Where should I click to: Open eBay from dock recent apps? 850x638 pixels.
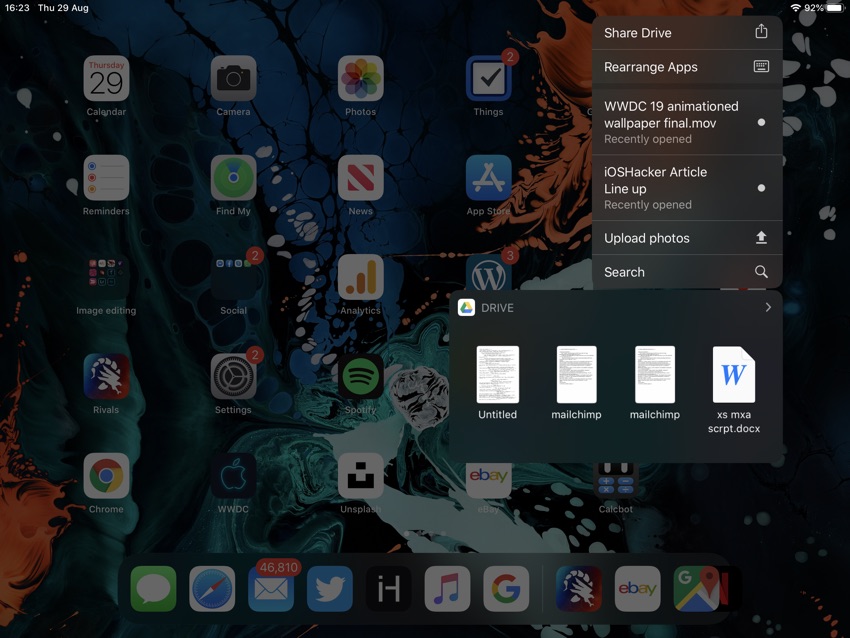point(638,589)
